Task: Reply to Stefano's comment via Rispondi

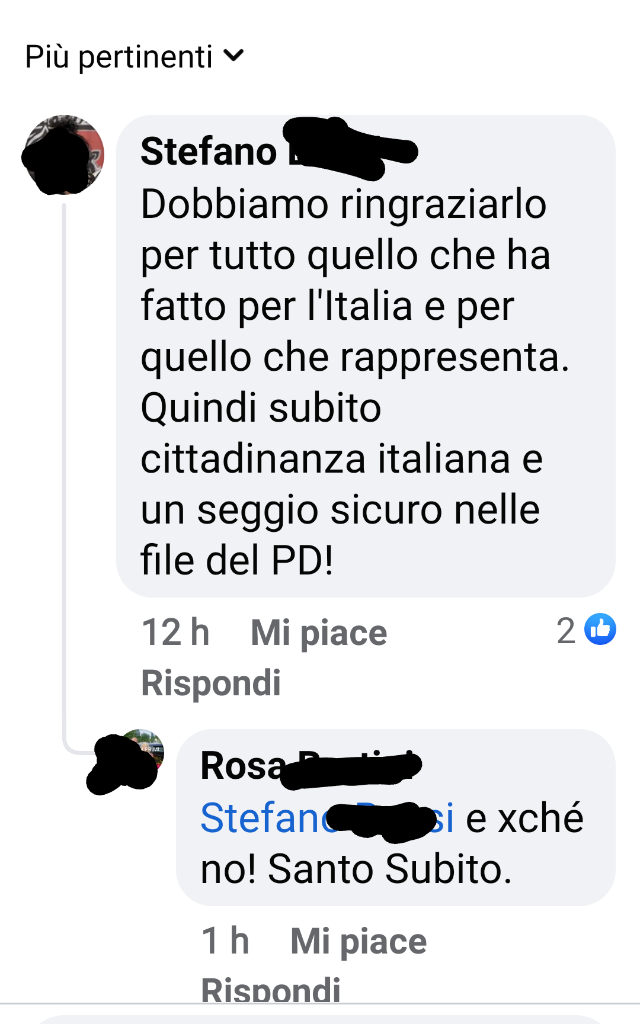Action: (x=211, y=683)
